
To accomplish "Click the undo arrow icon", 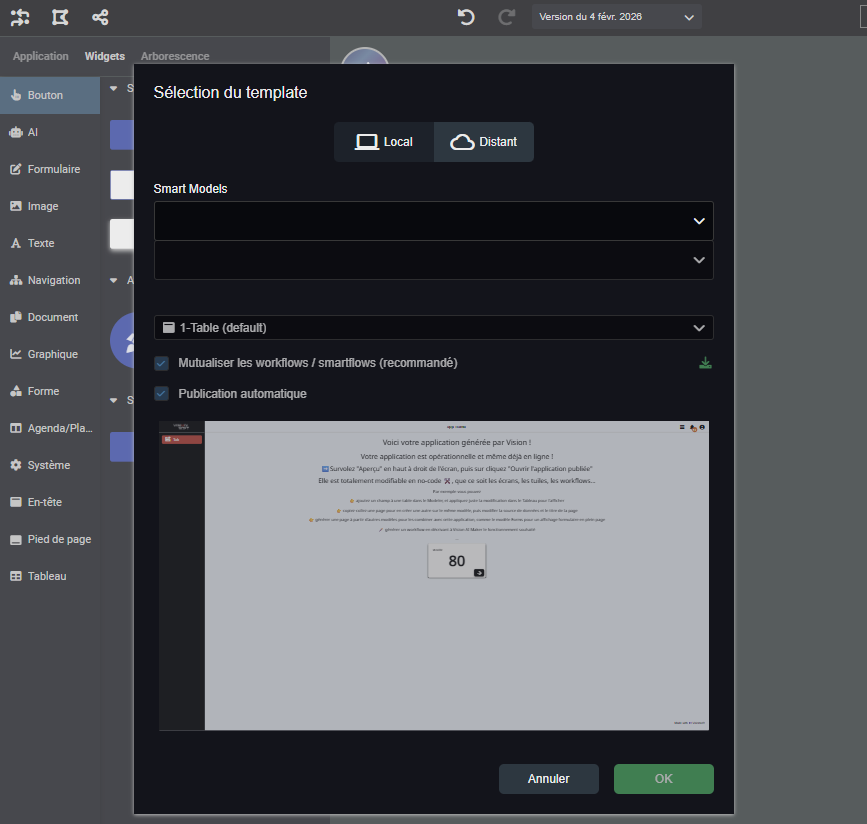I will 466,17.
